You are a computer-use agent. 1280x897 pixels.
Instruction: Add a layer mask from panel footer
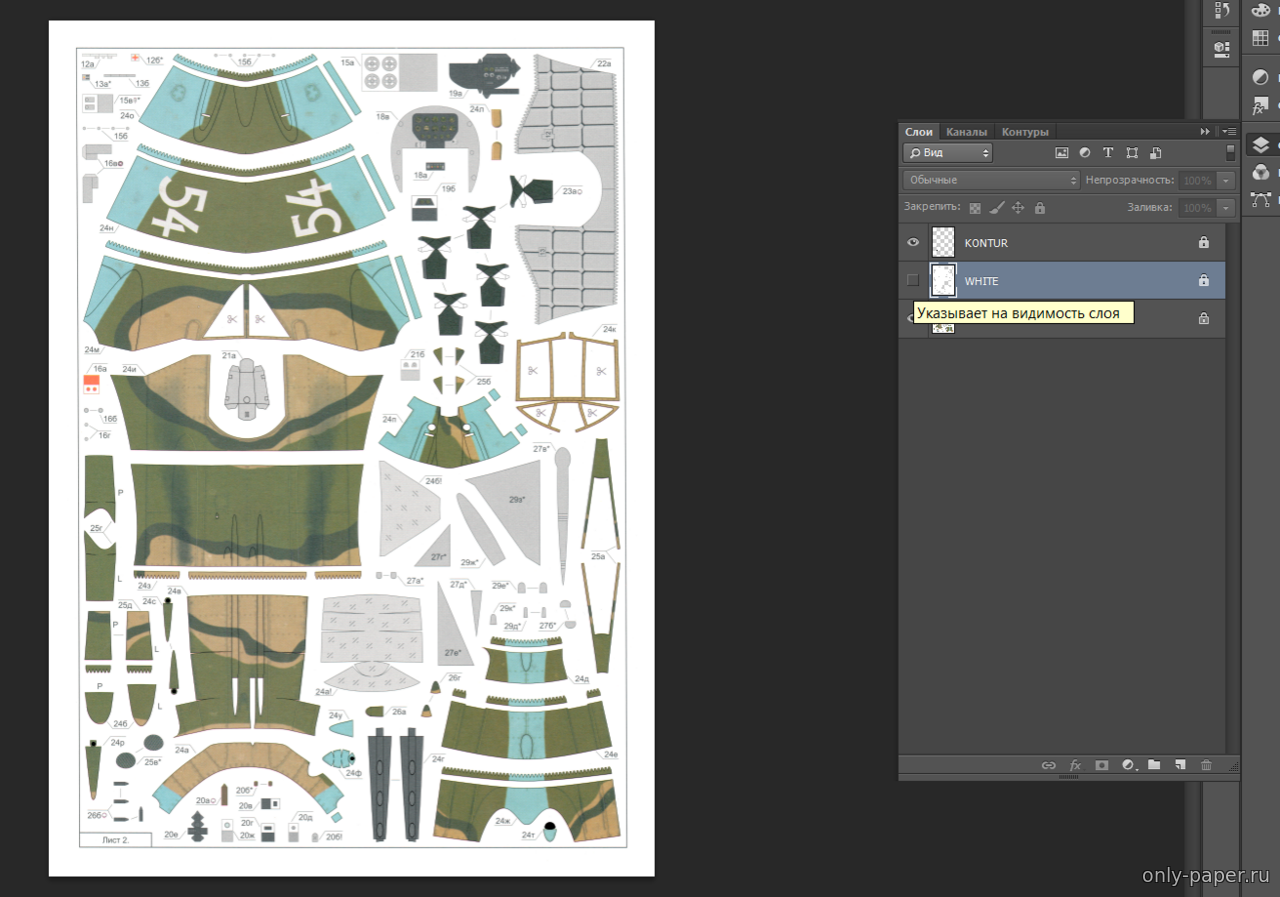click(x=1101, y=765)
